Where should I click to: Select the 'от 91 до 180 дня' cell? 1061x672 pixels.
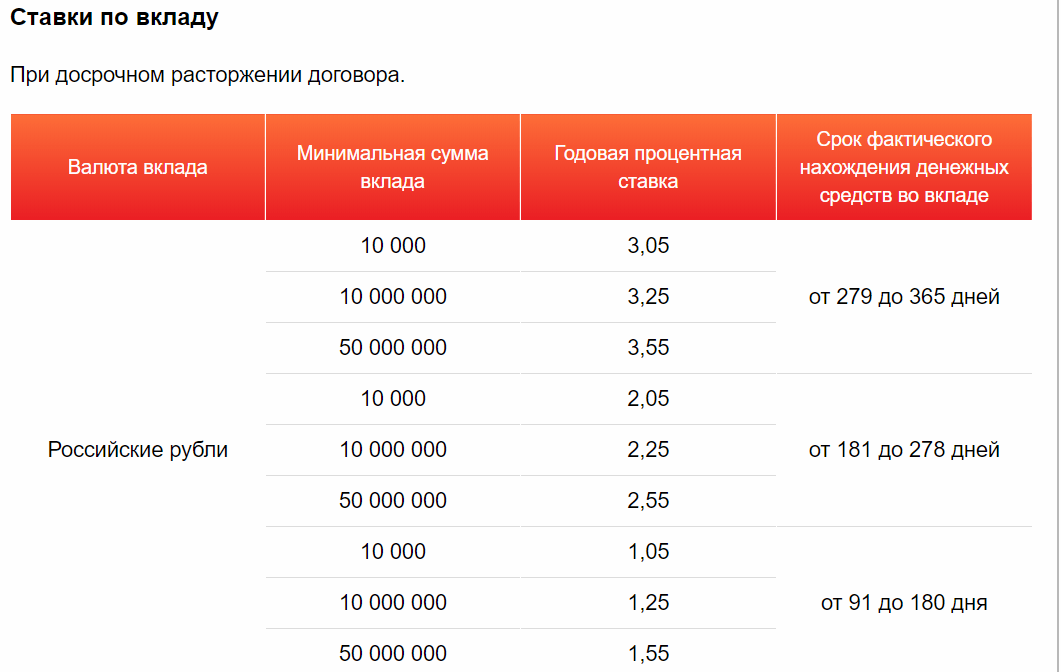(x=904, y=602)
